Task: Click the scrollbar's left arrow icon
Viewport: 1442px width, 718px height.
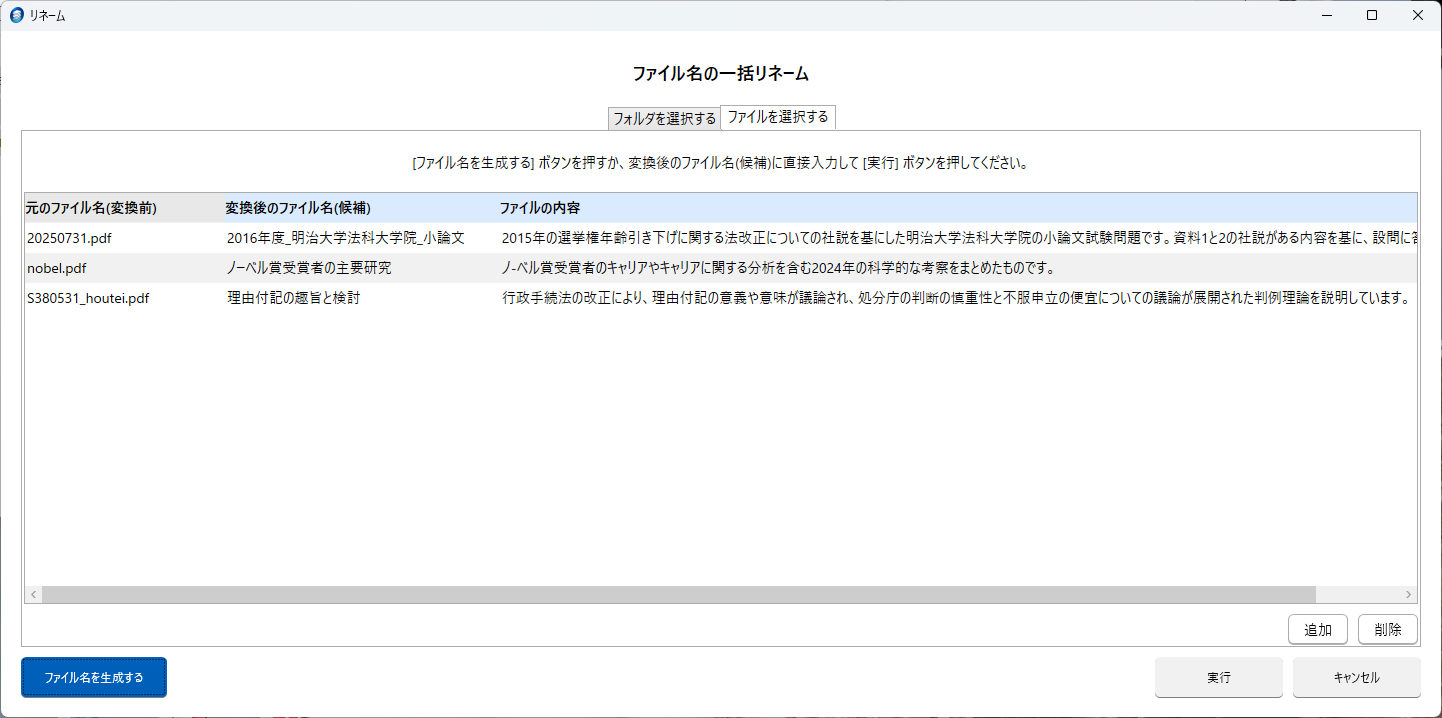Action: (x=32, y=594)
